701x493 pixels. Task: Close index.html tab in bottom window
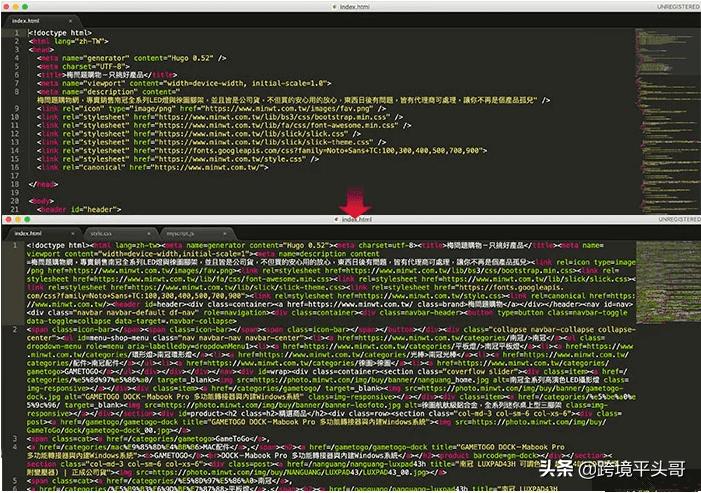(x=73, y=233)
